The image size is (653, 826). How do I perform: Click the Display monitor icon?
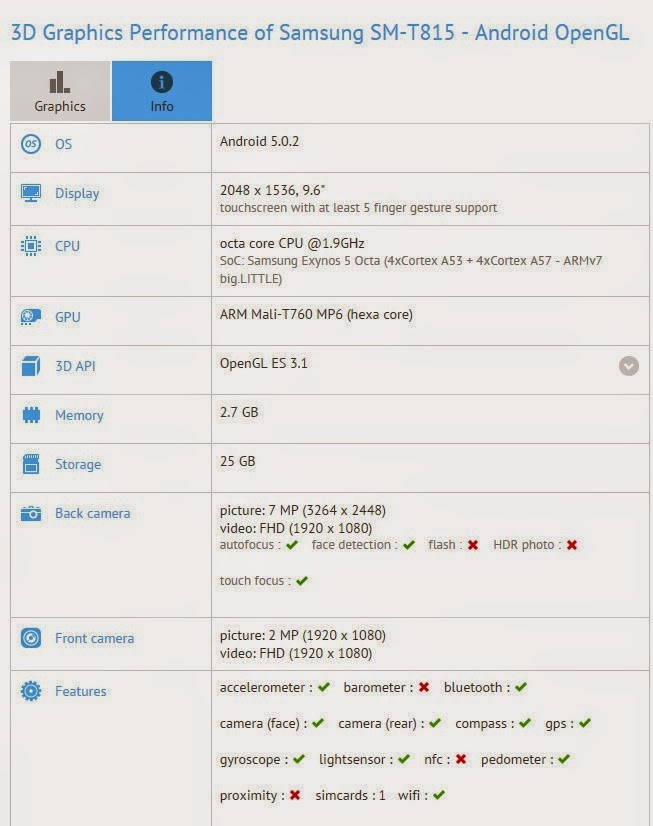(x=31, y=193)
